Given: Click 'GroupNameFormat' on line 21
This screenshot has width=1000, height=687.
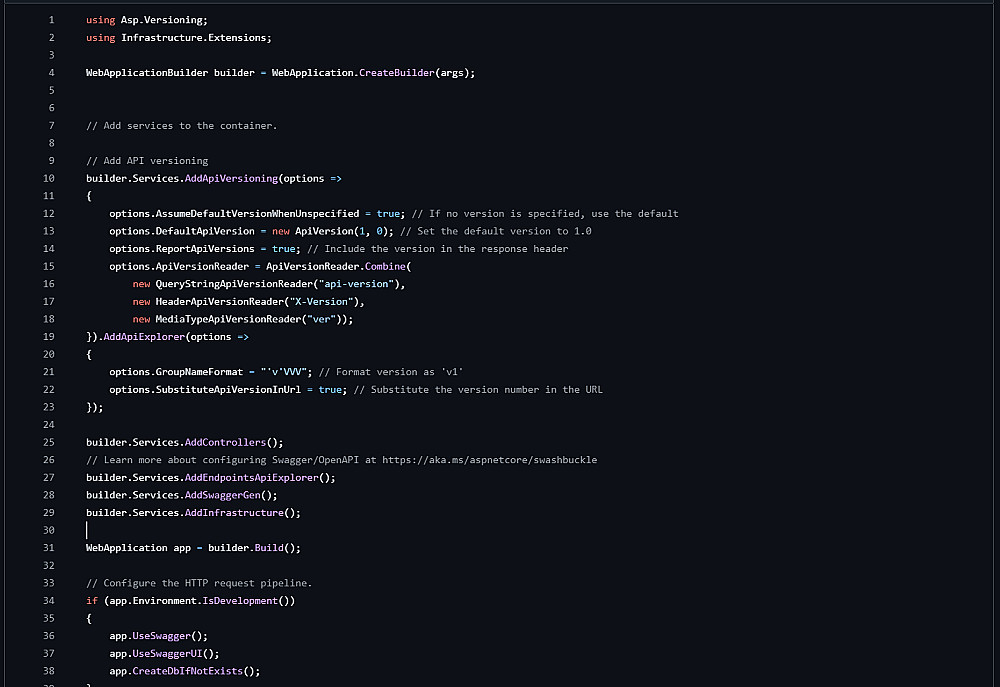Looking at the screenshot, I should coord(200,372).
